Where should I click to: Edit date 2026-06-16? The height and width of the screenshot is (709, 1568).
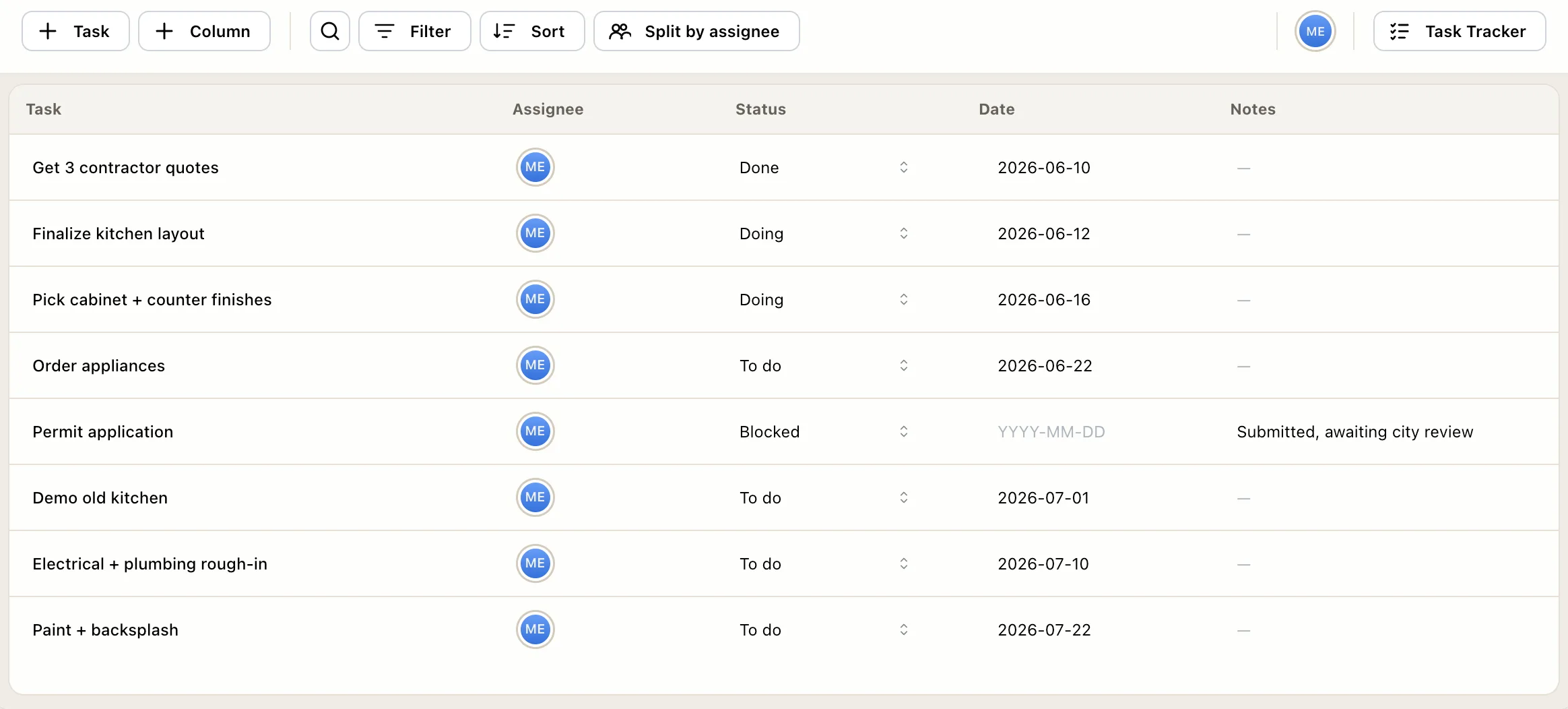point(1043,299)
